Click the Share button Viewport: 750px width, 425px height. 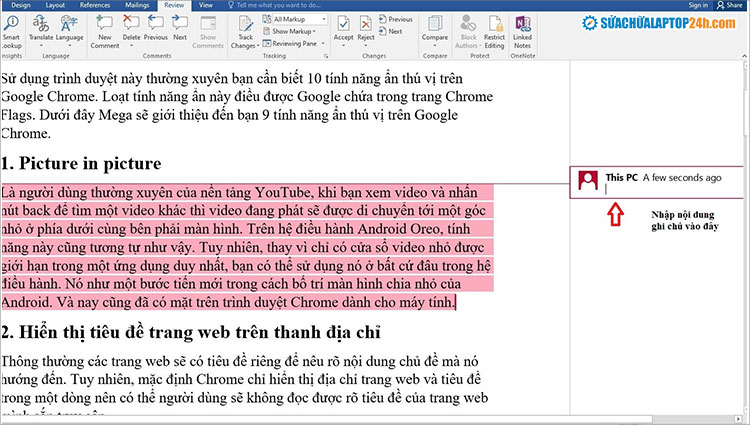pos(730,5)
